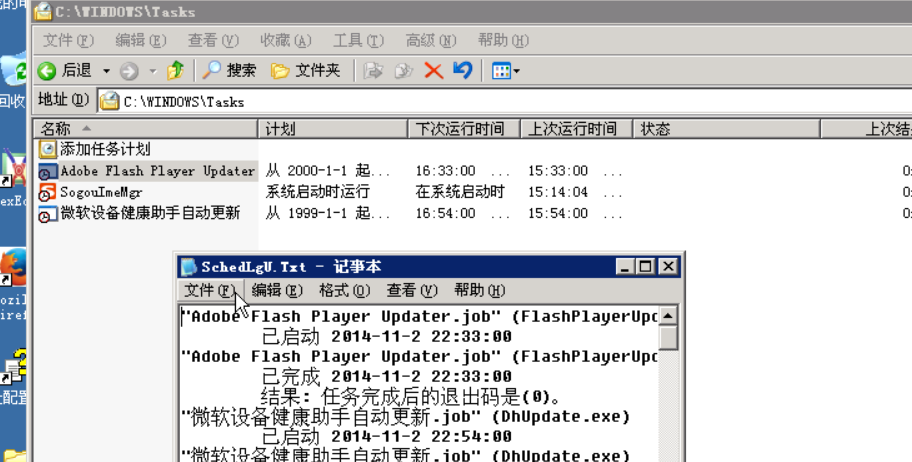The width and height of the screenshot is (912, 462).
Task: Click the 微软设备健康助手自动更新 task icon
Action: coord(48,214)
